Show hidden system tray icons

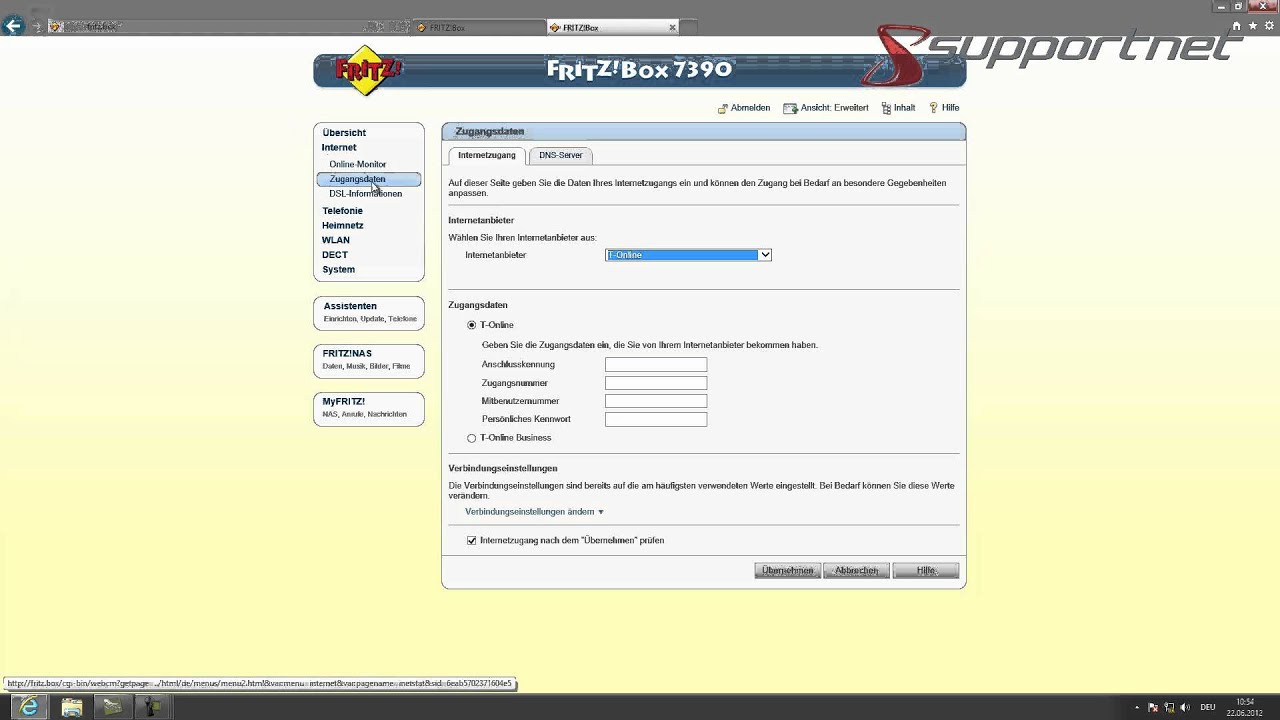1137,707
